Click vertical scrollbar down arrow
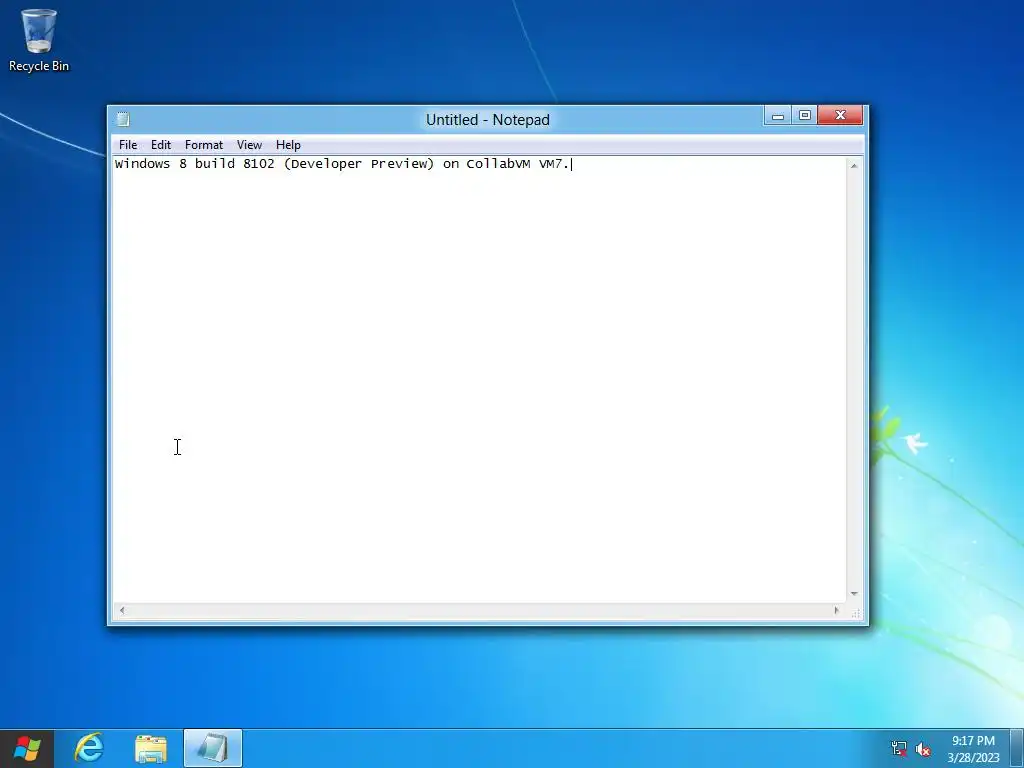 tap(854, 594)
